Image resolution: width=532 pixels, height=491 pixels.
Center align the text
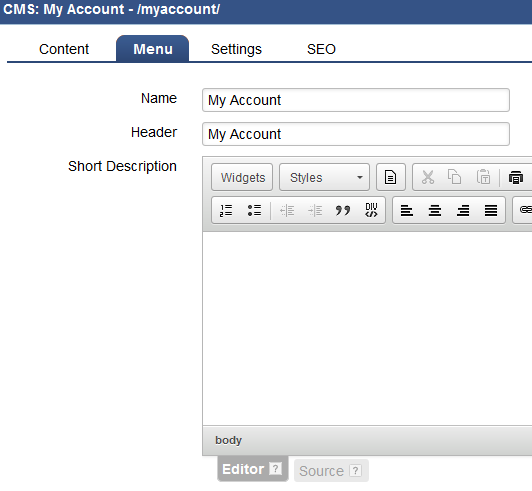coord(435,210)
